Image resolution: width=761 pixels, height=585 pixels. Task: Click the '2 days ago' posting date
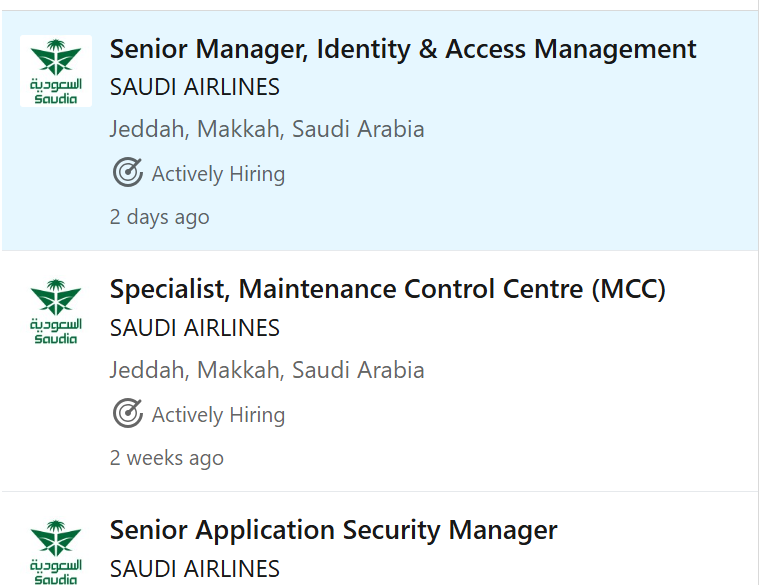[160, 217]
